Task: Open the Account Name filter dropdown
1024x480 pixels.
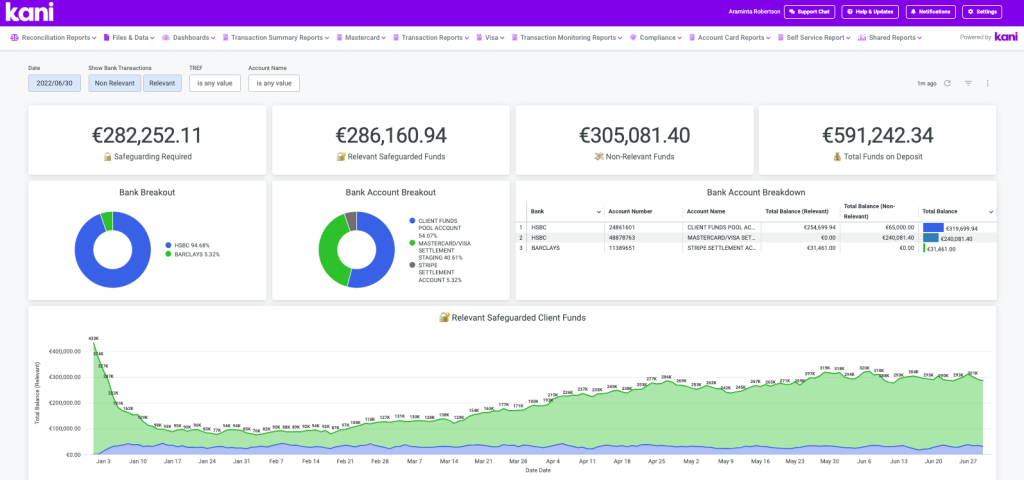Action: coord(273,83)
